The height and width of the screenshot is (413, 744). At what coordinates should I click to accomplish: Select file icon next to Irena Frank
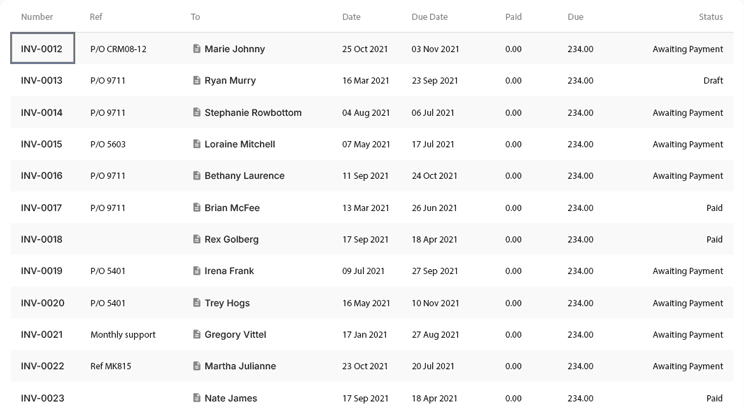coord(197,271)
